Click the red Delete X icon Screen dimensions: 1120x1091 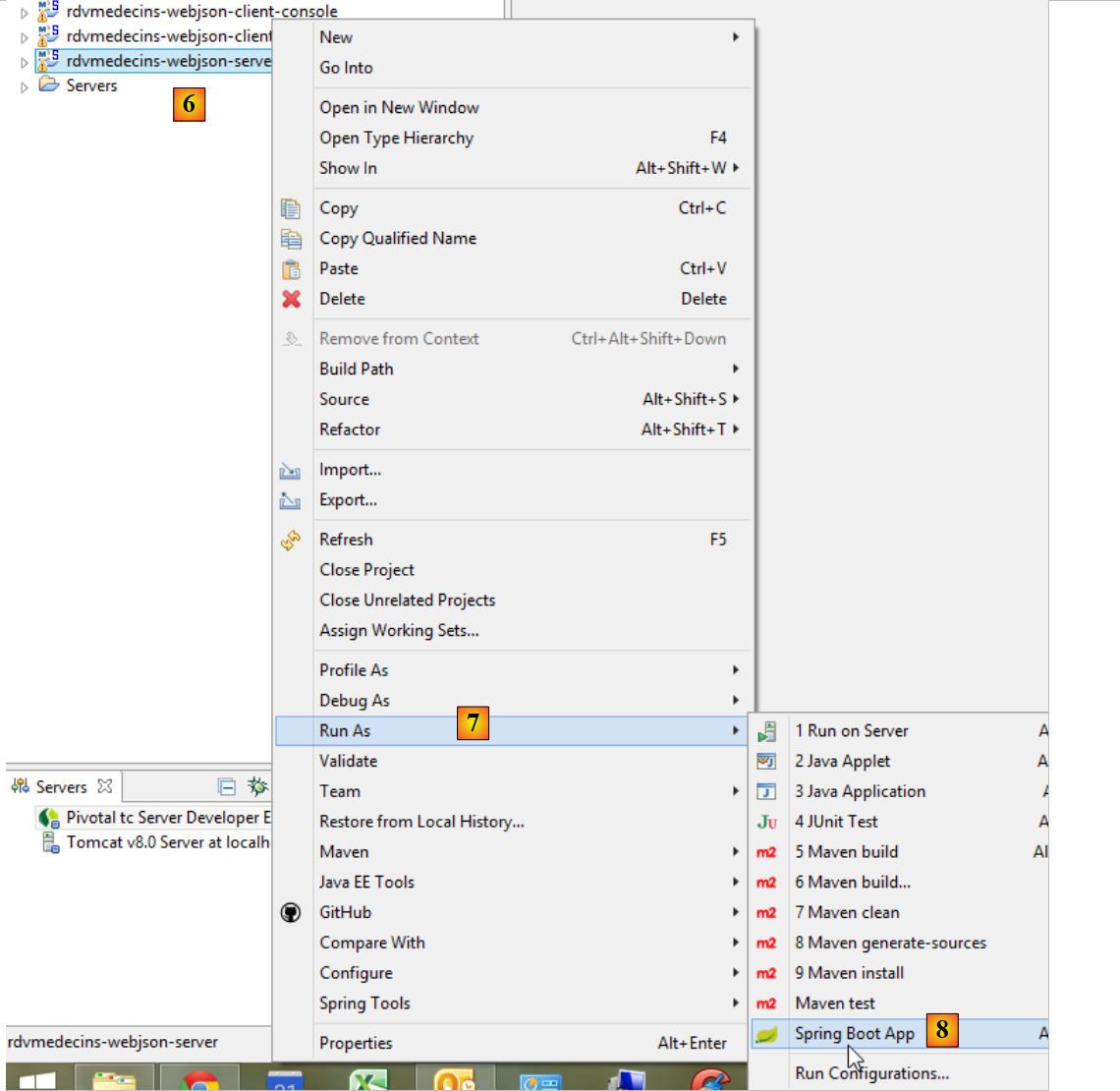(291, 299)
